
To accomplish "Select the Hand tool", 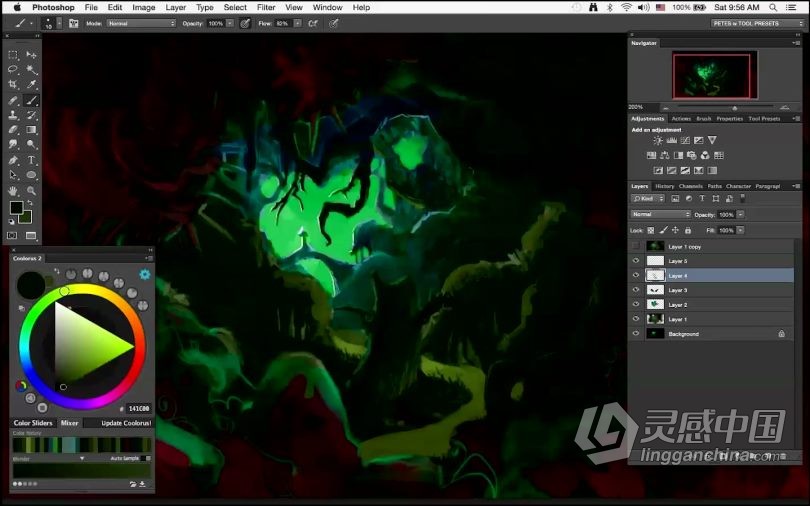I will click(13, 191).
